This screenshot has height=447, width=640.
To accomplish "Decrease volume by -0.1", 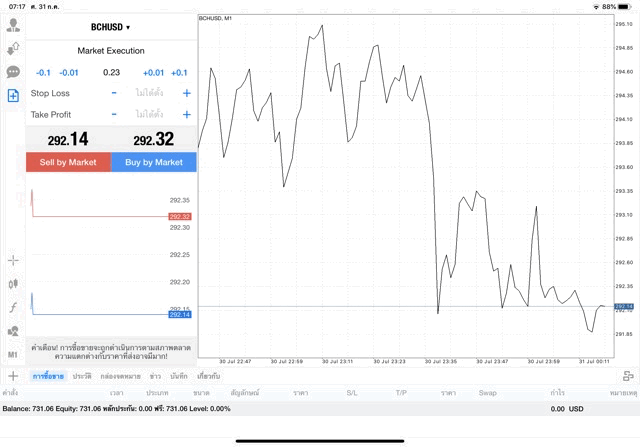I will tap(43, 72).
